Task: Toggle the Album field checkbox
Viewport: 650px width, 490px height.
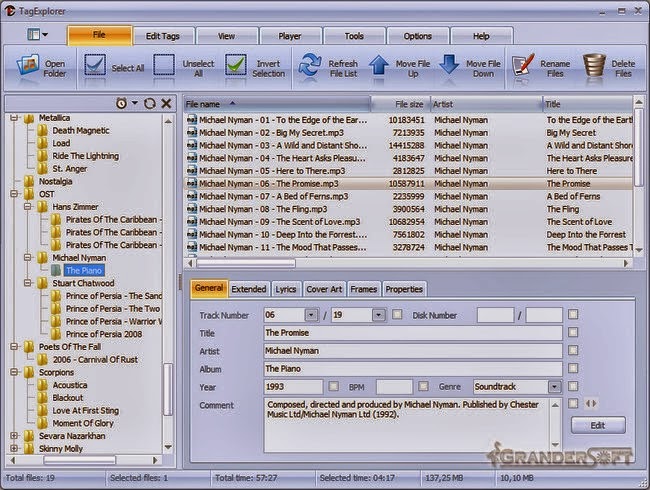Action: click(x=573, y=369)
